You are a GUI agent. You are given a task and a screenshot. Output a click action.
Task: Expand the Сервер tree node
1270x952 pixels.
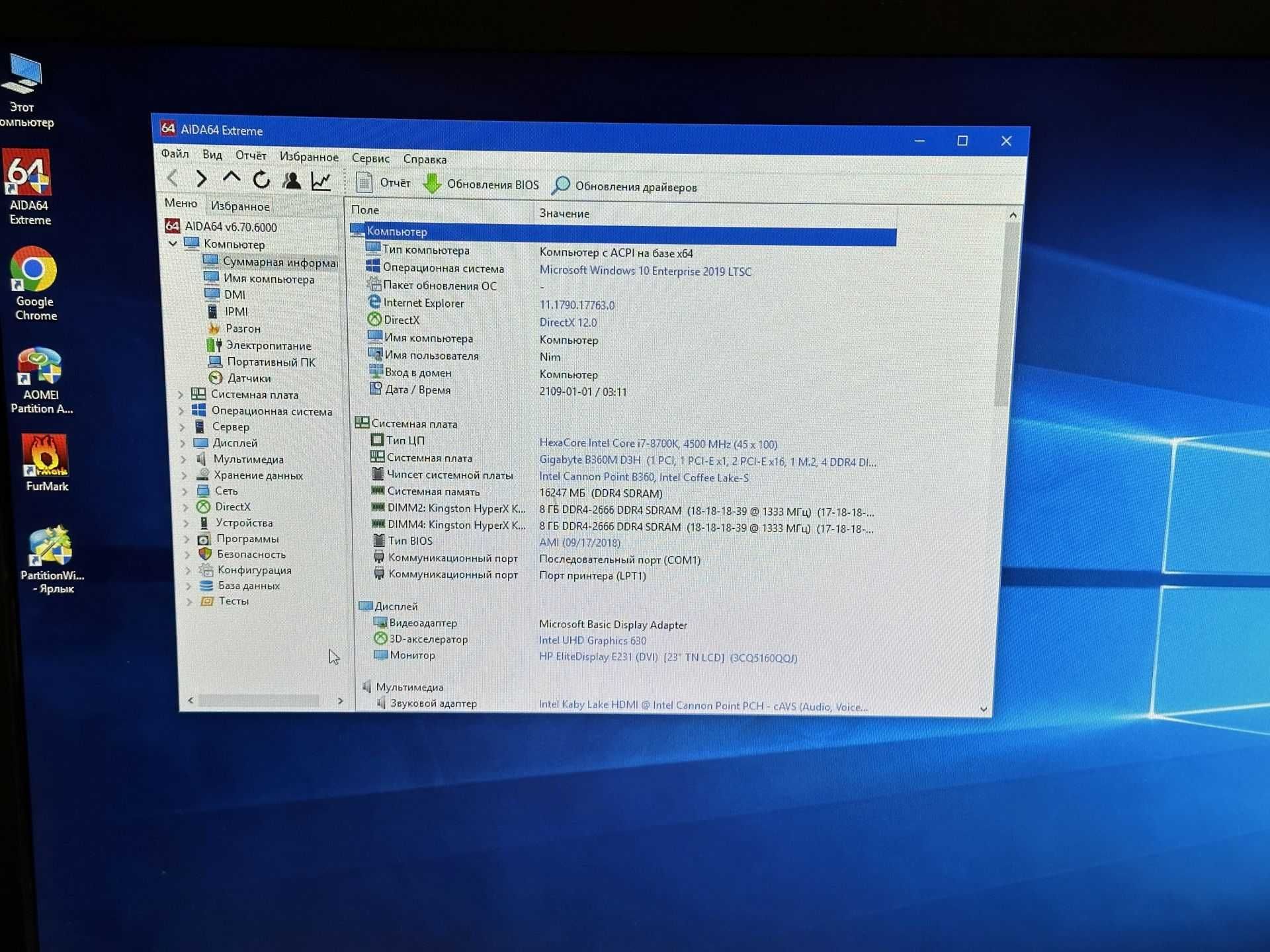[182, 426]
